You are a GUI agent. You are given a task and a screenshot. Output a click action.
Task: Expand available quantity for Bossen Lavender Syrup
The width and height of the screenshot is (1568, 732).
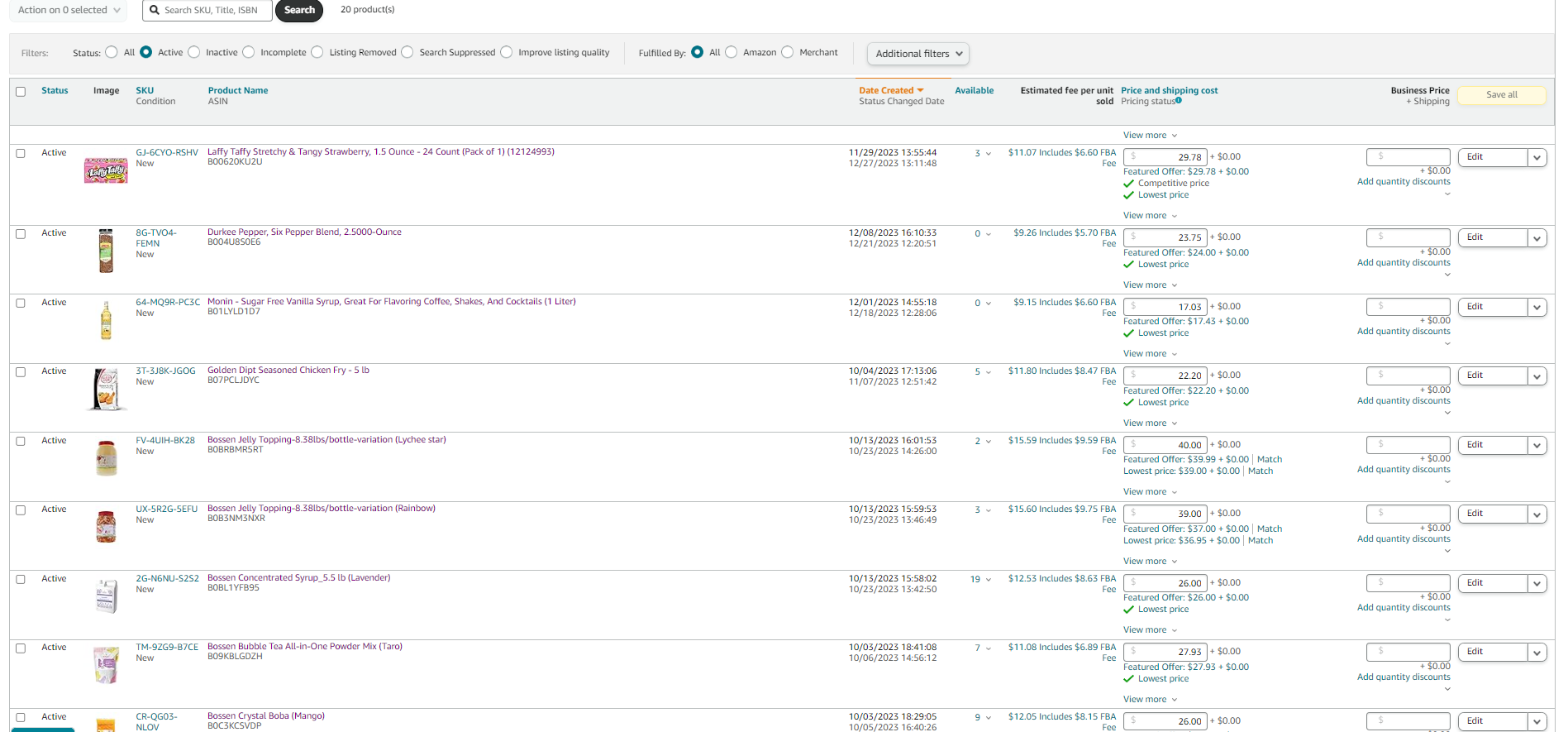pyautogui.click(x=989, y=580)
